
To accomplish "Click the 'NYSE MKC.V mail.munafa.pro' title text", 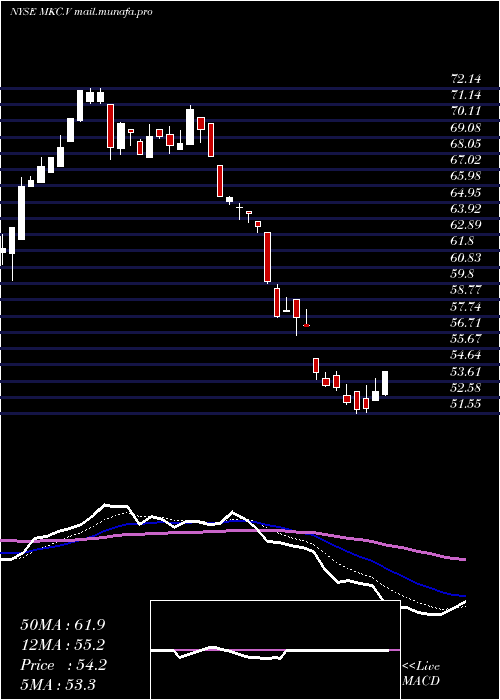I will click(81, 12).
